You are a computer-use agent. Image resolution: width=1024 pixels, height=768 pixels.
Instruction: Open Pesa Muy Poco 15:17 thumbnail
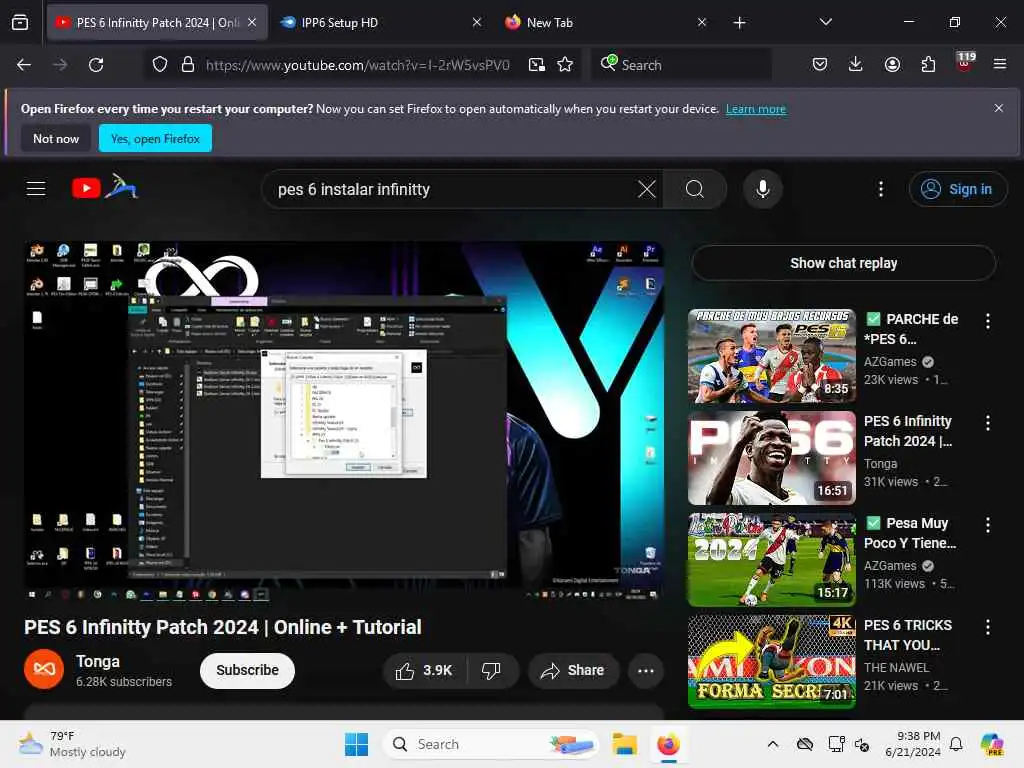tap(771, 560)
